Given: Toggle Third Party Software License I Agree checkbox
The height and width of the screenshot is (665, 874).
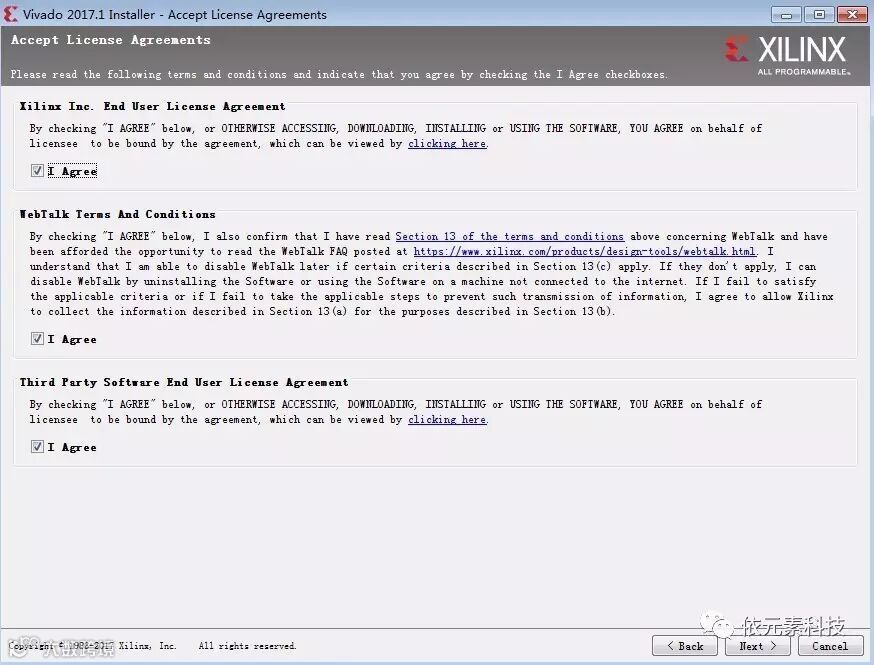Looking at the screenshot, I should (x=37, y=446).
